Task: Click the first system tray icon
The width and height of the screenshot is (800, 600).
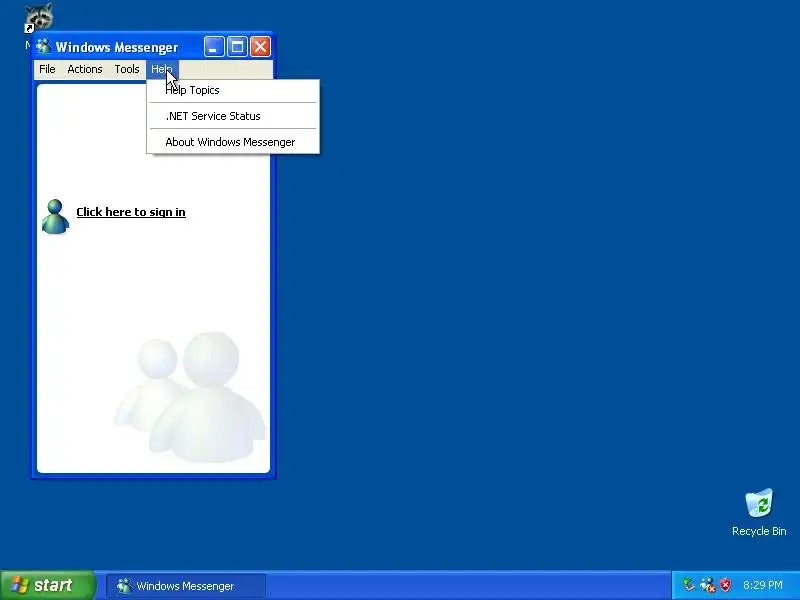Action: 689,585
